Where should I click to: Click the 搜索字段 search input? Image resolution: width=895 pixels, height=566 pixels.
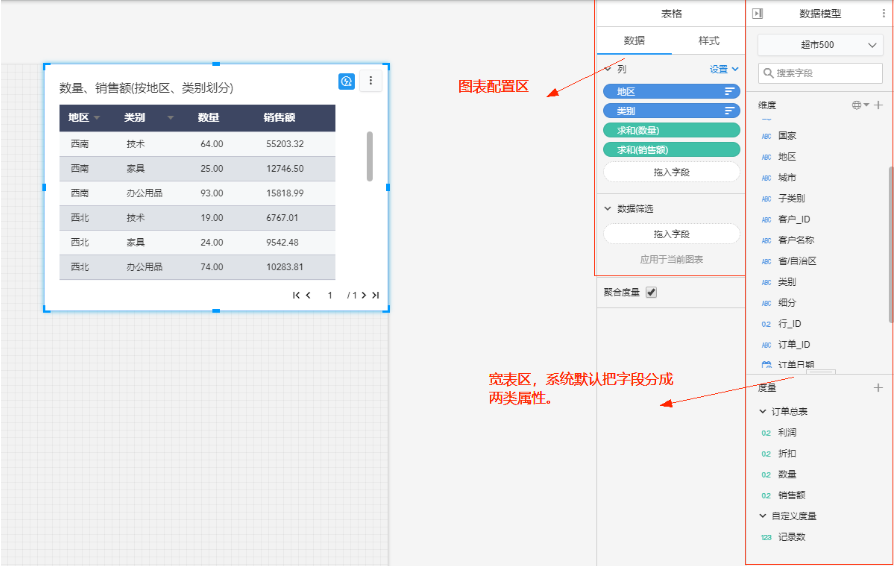pyautogui.click(x=820, y=73)
